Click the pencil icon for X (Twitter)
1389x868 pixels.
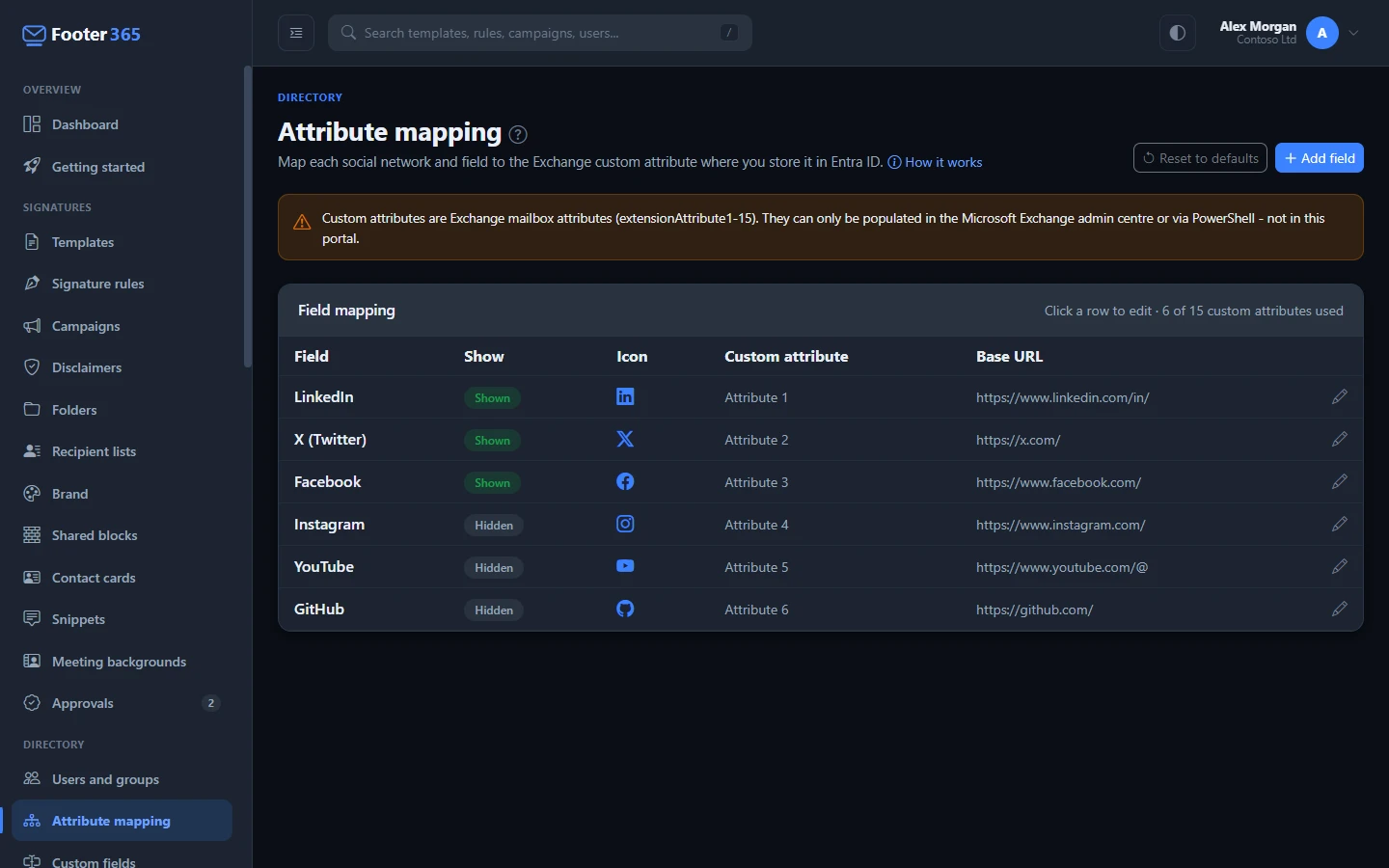[x=1339, y=440]
